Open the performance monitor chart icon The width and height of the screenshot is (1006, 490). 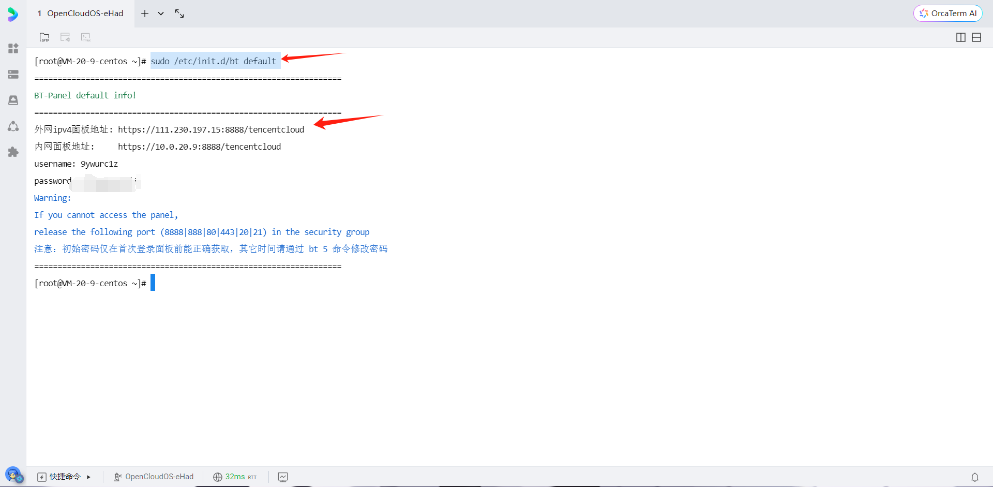[x=283, y=477]
